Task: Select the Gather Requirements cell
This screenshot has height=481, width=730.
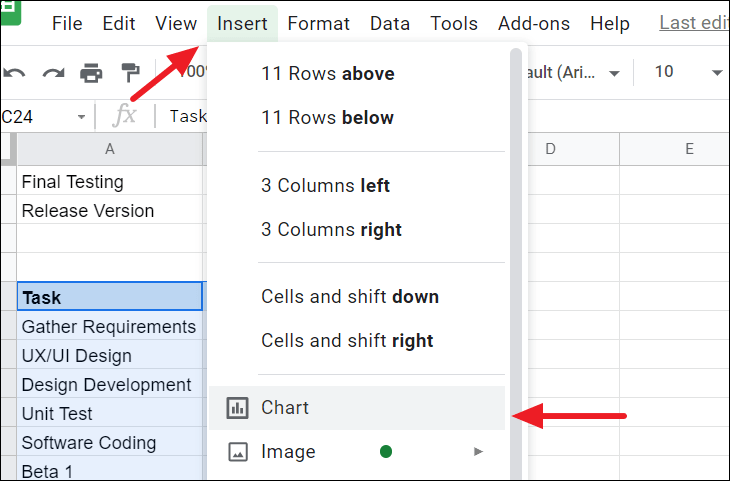Action: (109, 327)
